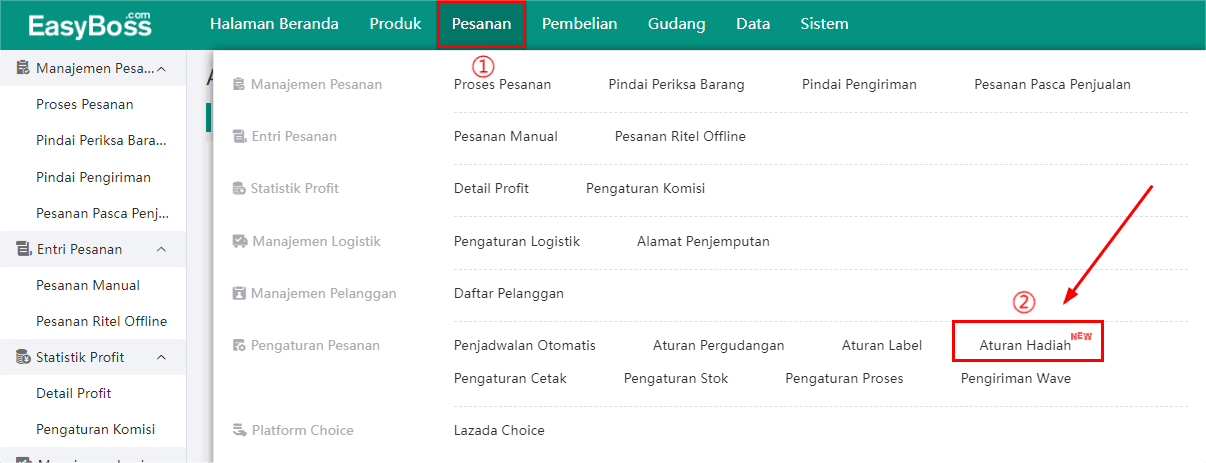The image size is (1206, 463).
Task: Click the Pengaturan Pesanan gear icon in menu
Action: (x=239, y=345)
